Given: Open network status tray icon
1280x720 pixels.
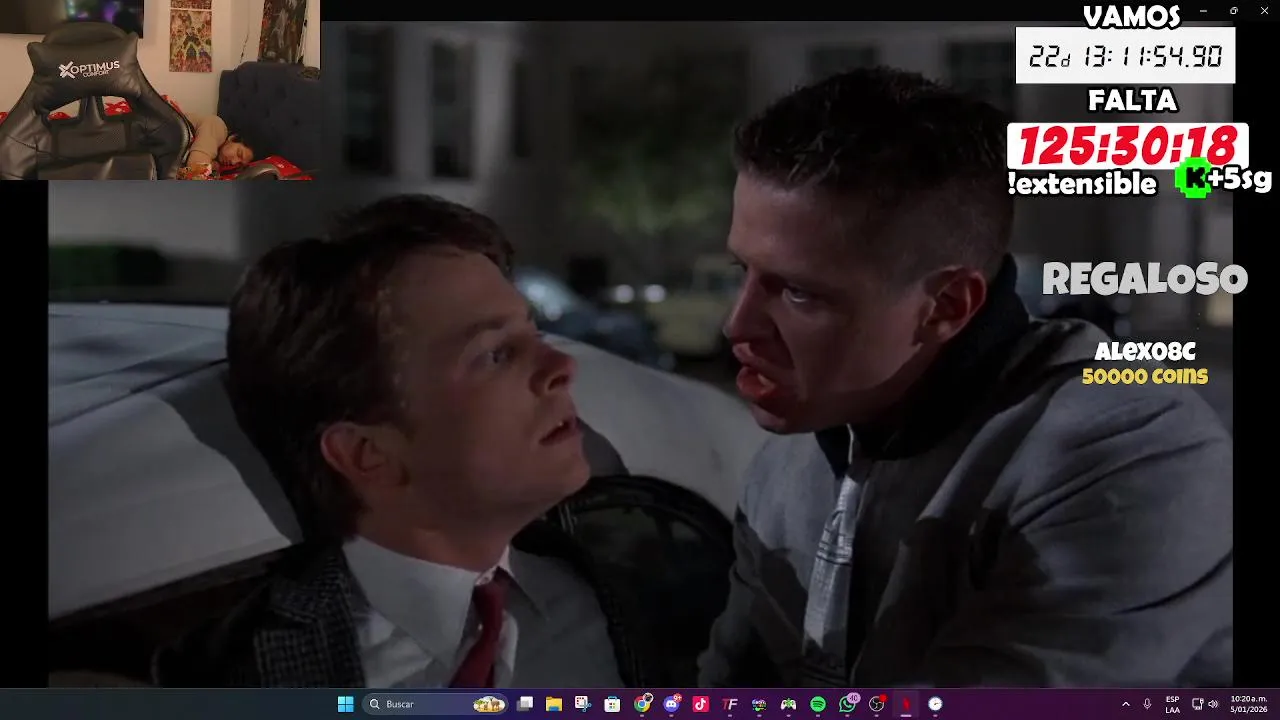Looking at the screenshot, I should click(1197, 704).
